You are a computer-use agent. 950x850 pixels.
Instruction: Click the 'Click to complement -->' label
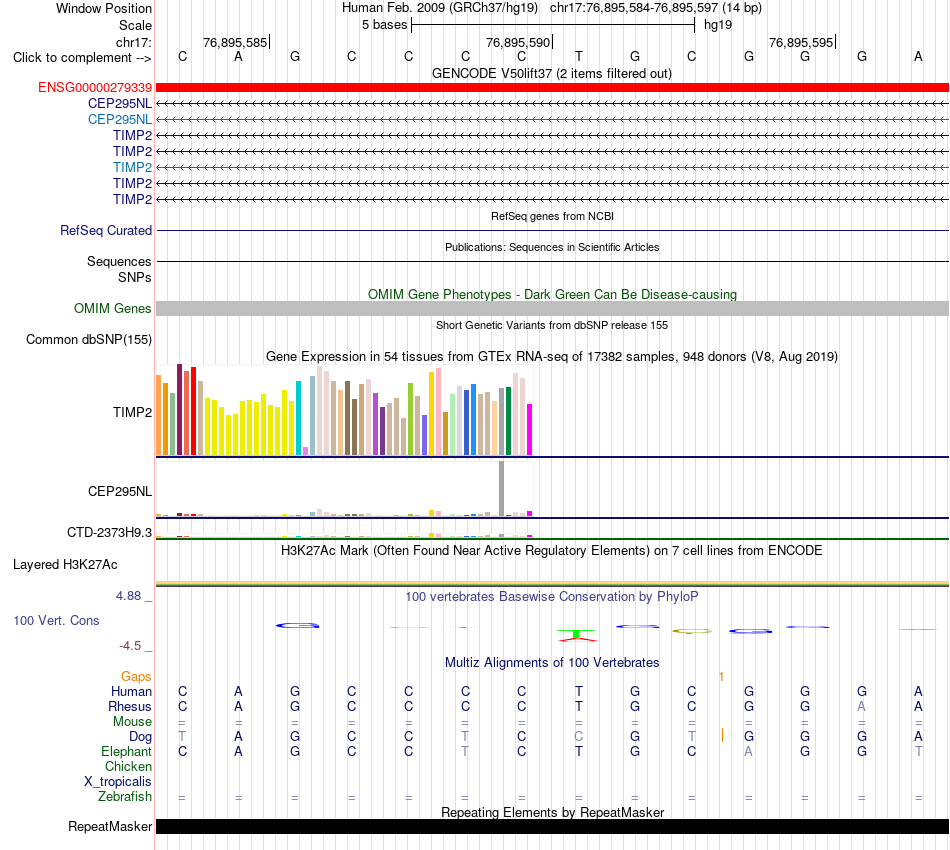click(x=82, y=58)
